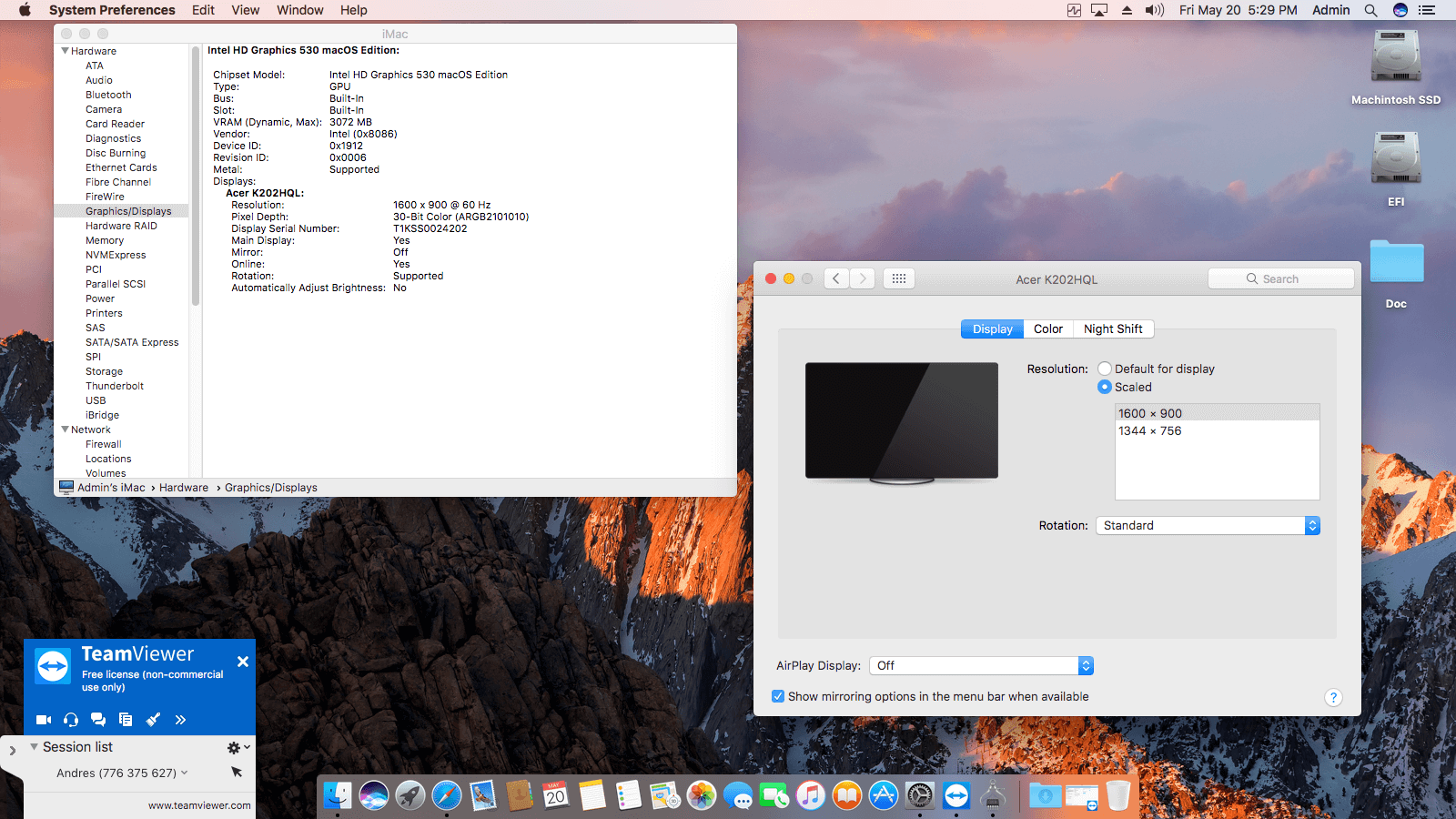
Task: Open FaceTime in the Dock
Action: [x=774, y=796]
